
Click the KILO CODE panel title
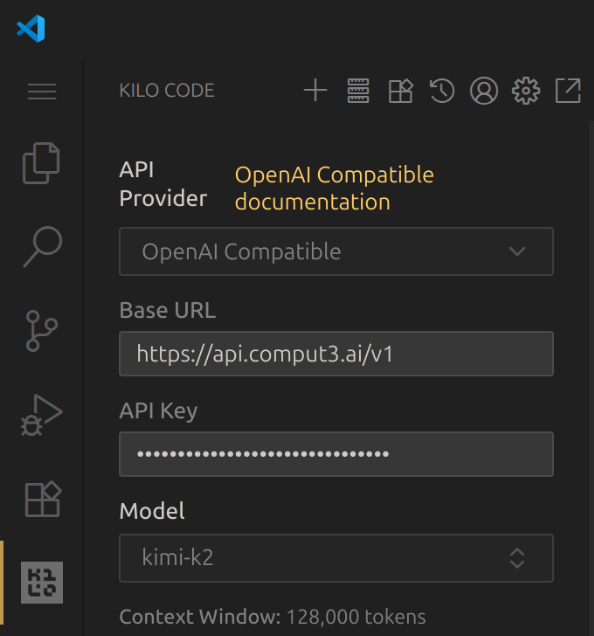click(x=167, y=90)
